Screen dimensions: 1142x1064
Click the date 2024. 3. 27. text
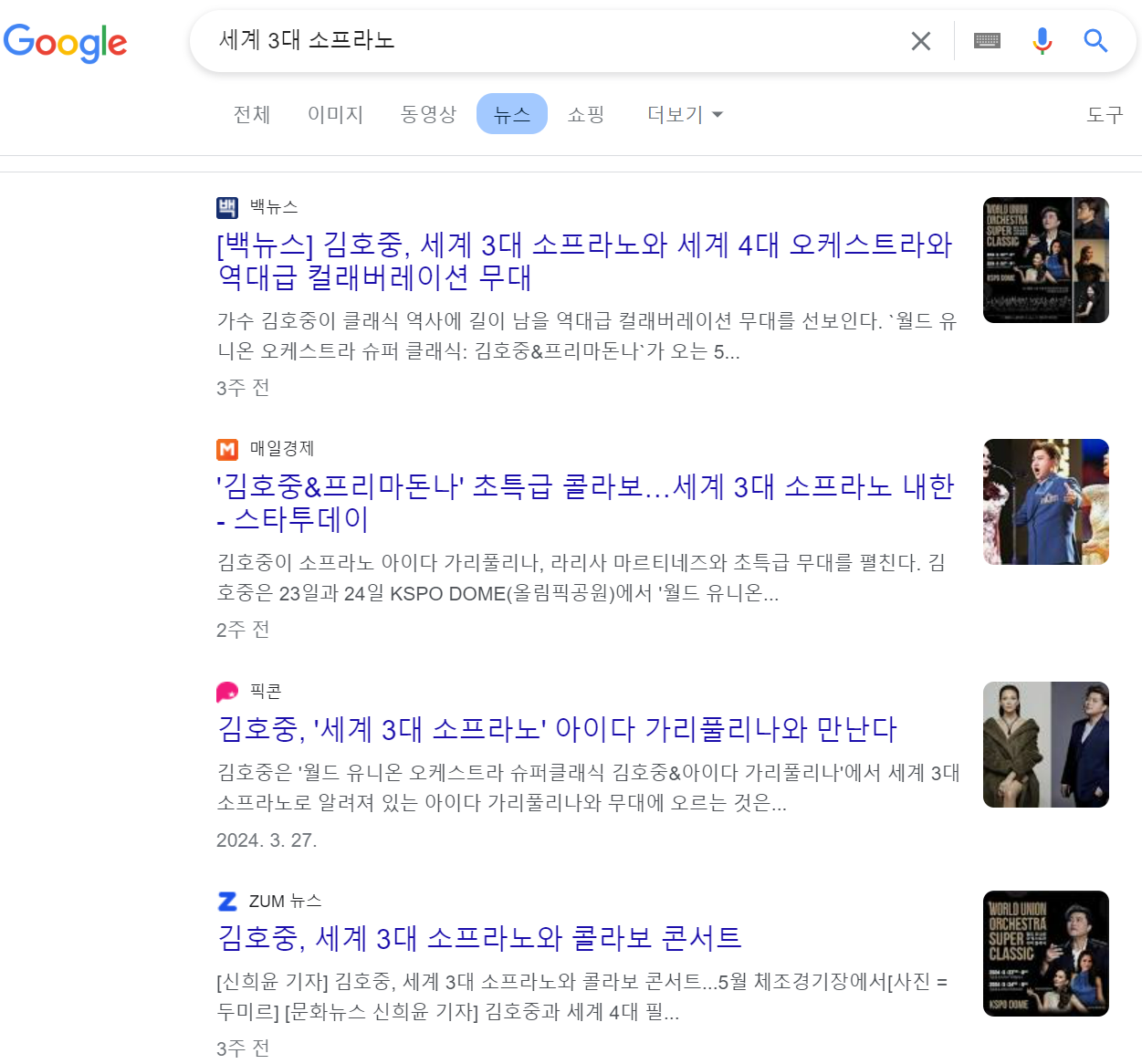267,840
